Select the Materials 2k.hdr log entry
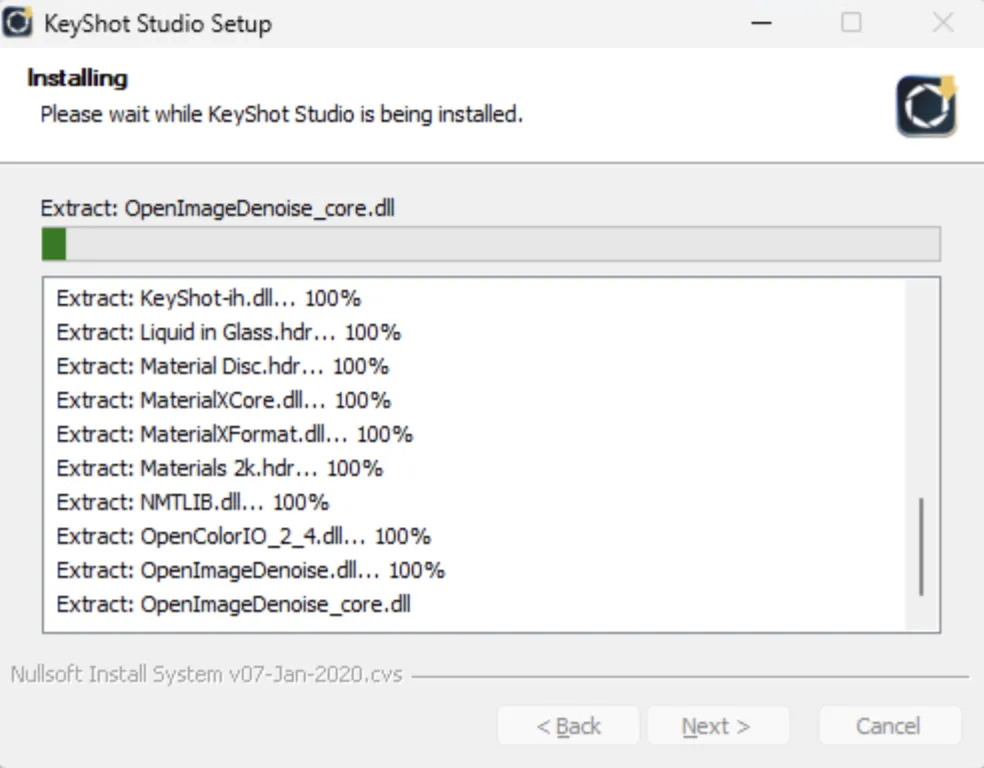This screenshot has width=984, height=768. pyautogui.click(x=219, y=468)
